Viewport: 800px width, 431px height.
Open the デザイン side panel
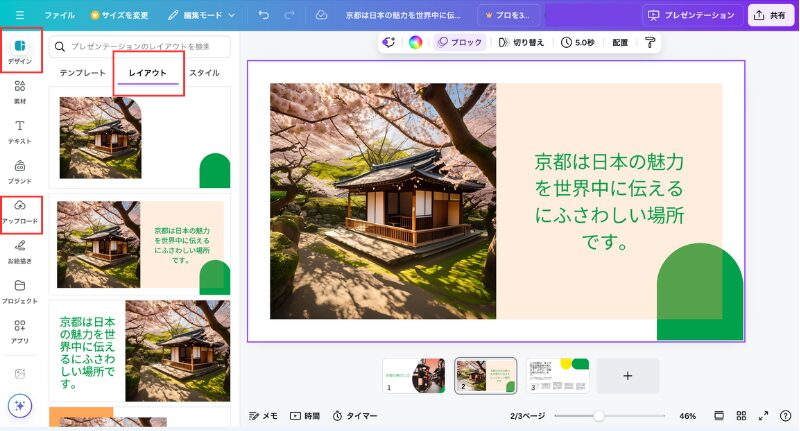coord(20,51)
